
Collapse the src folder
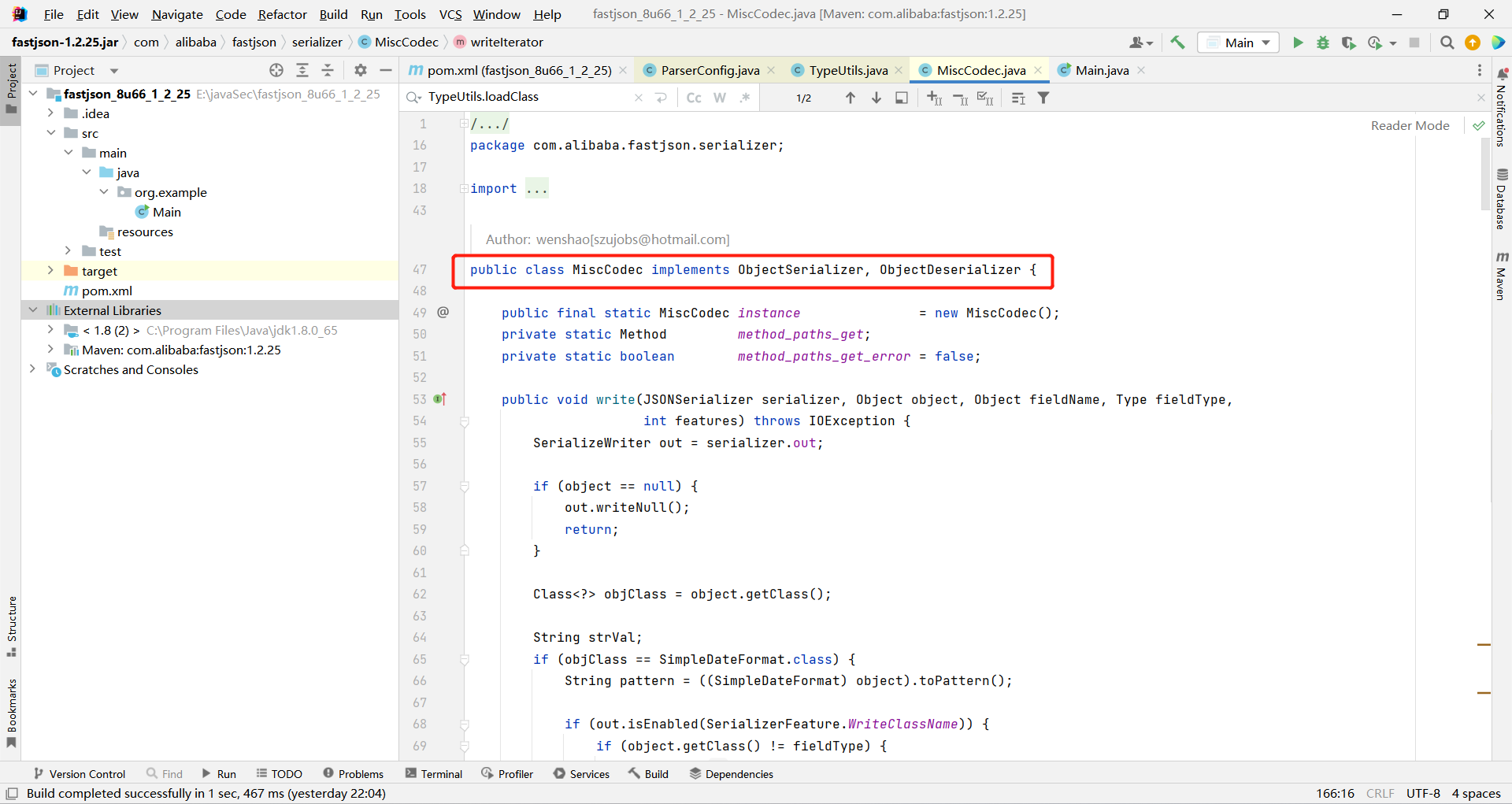tap(50, 133)
